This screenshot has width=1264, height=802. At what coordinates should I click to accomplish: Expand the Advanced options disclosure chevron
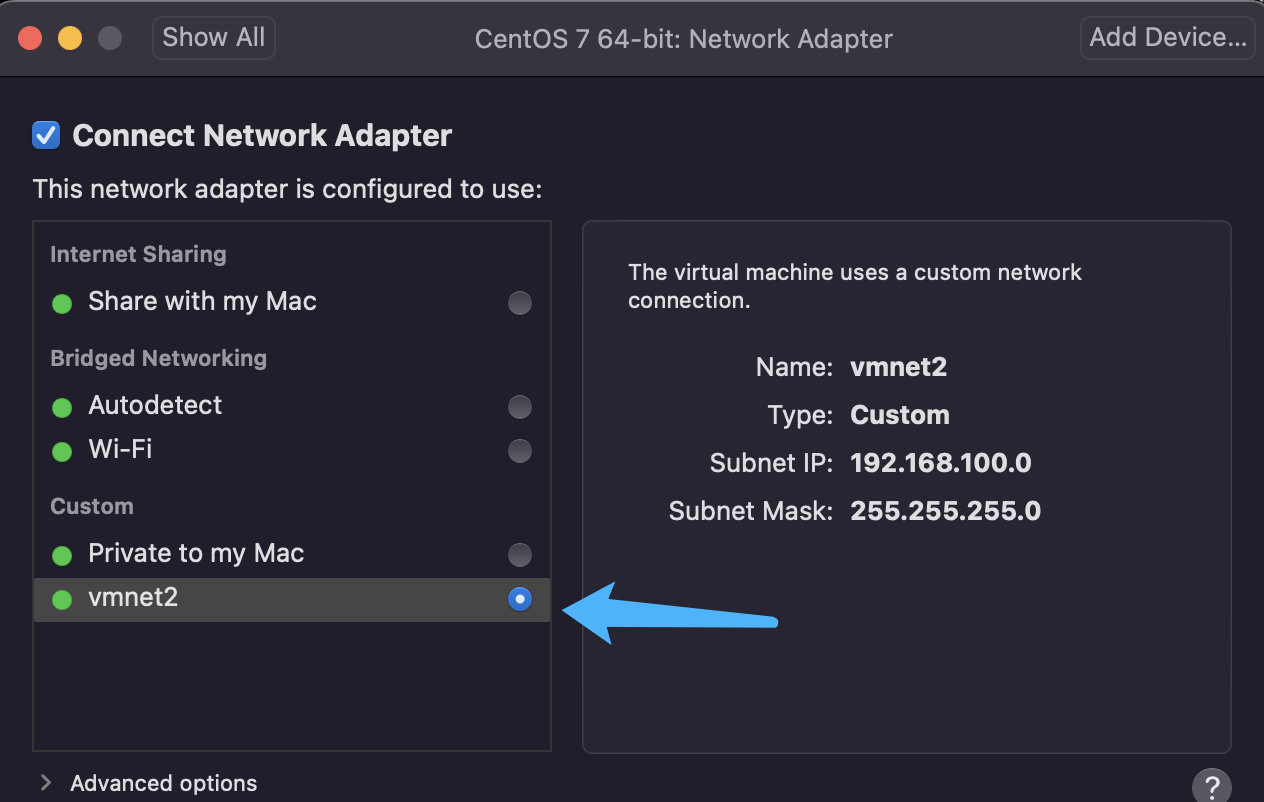click(x=45, y=783)
